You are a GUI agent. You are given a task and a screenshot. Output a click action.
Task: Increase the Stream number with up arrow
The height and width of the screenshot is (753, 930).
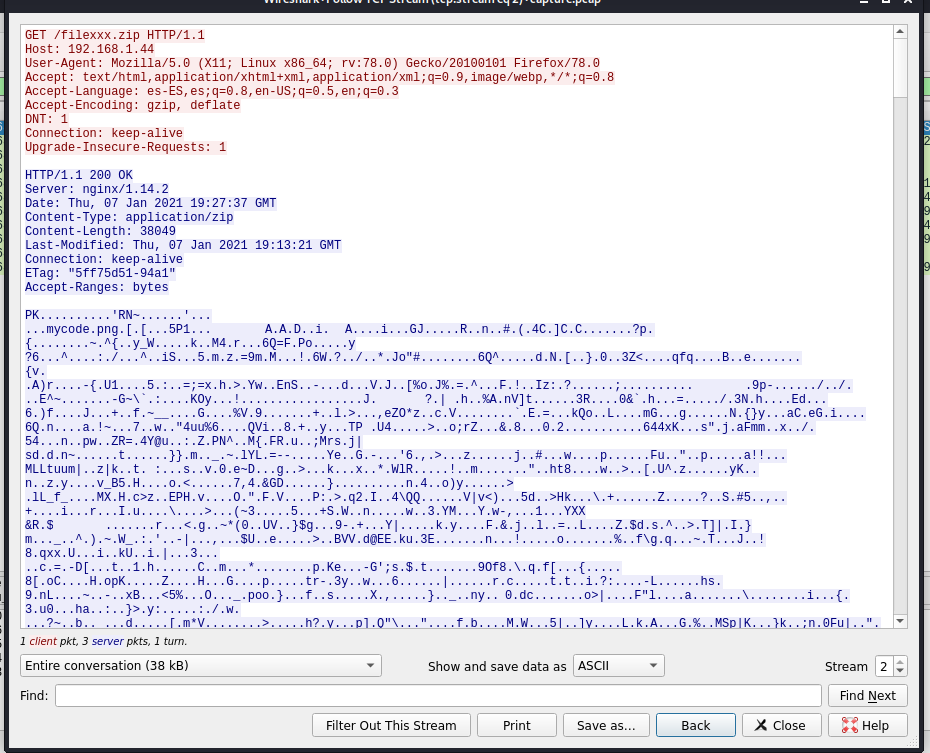tap(900, 662)
